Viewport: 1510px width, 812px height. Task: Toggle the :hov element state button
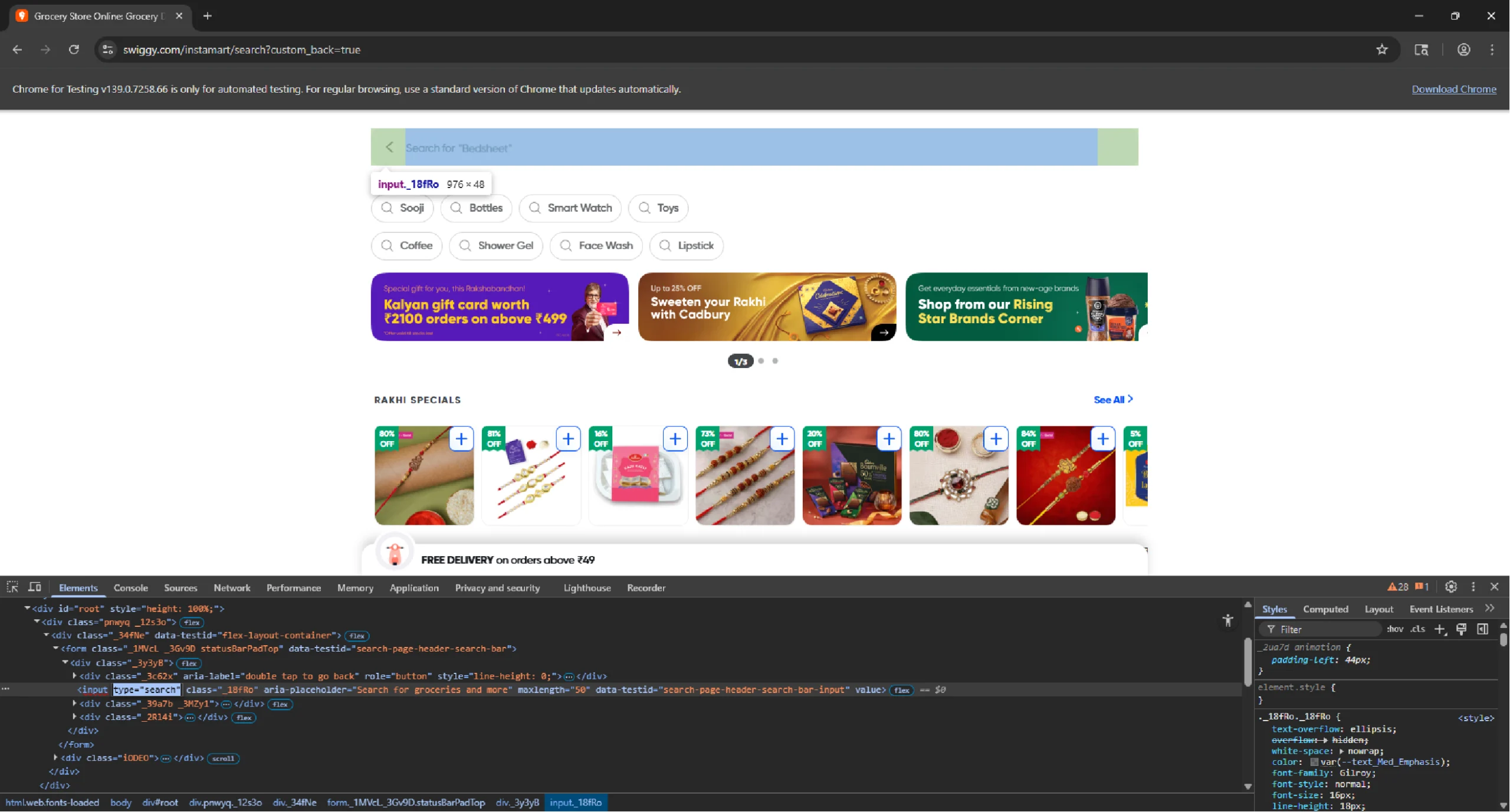coord(1395,630)
